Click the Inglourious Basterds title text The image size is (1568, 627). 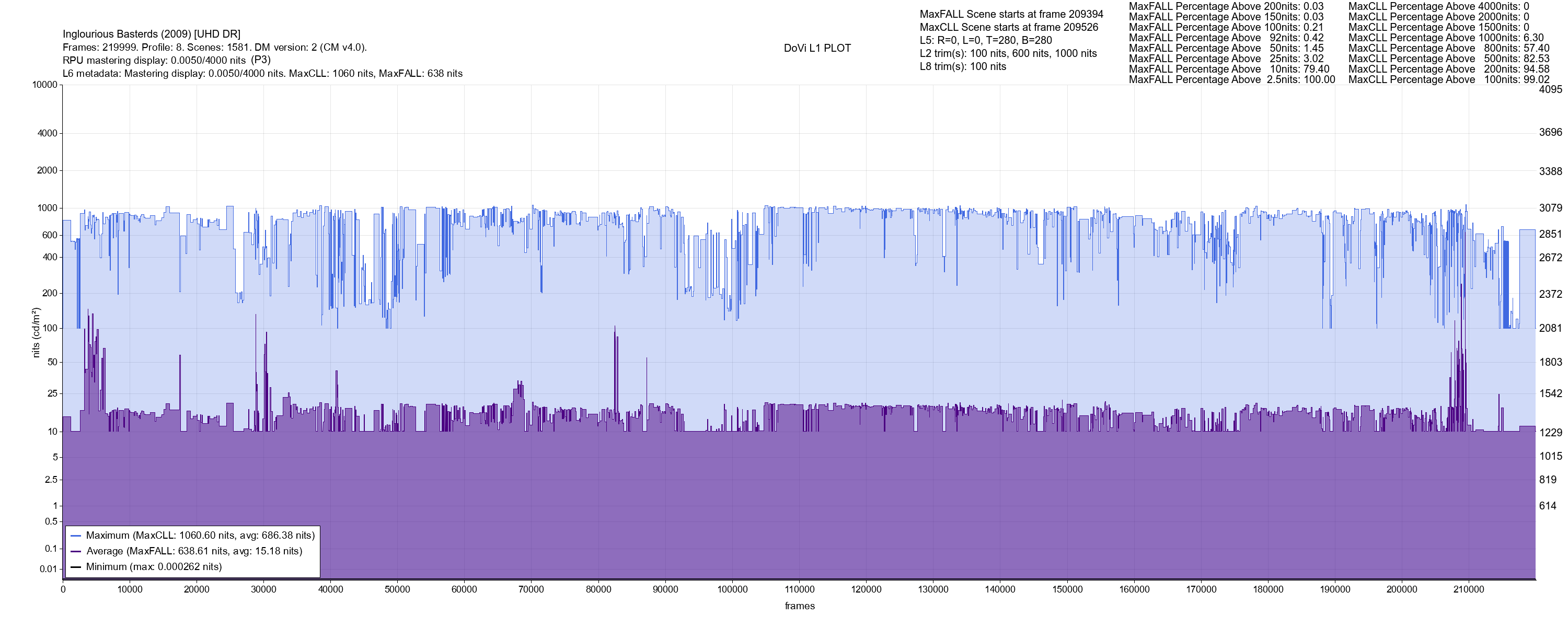(x=152, y=34)
